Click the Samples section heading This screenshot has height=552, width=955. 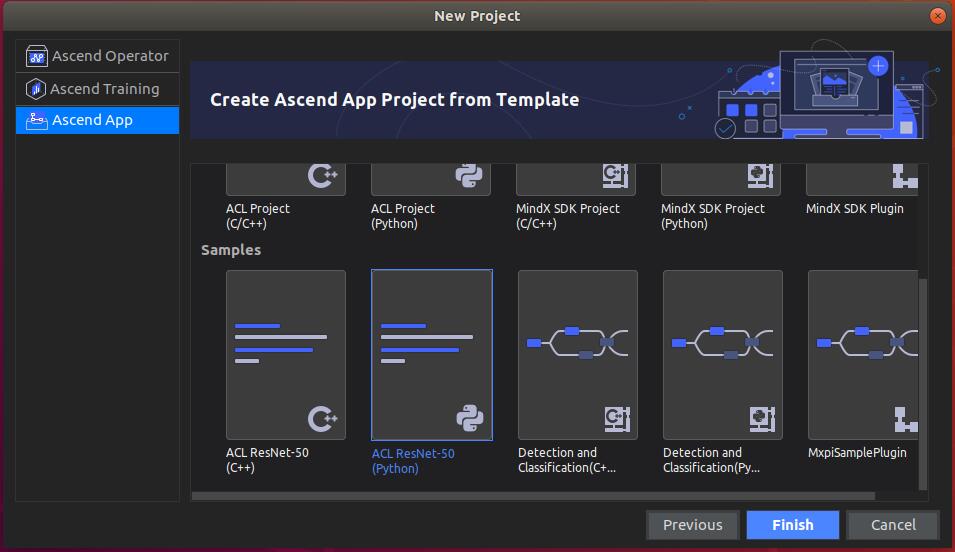pos(231,250)
